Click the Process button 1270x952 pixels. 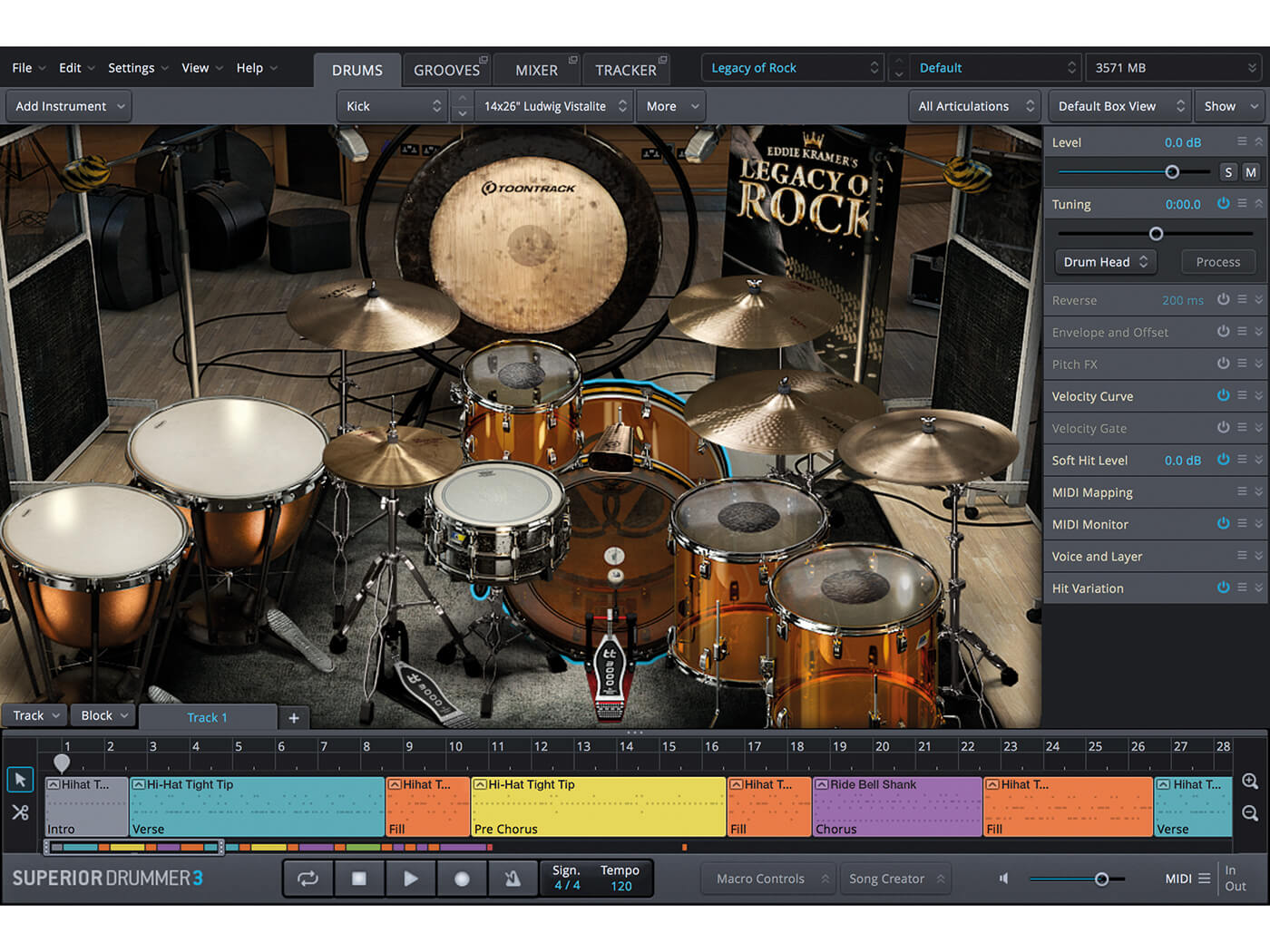tap(1218, 262)
